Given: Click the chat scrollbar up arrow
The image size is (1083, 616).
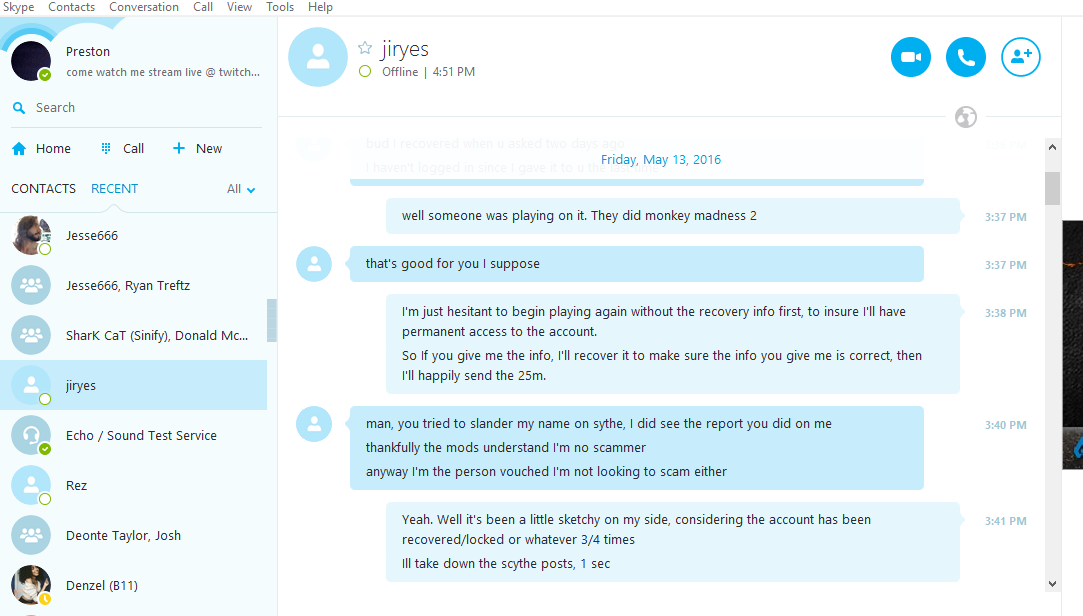Looking at the screenshot, I should 1052,146.
